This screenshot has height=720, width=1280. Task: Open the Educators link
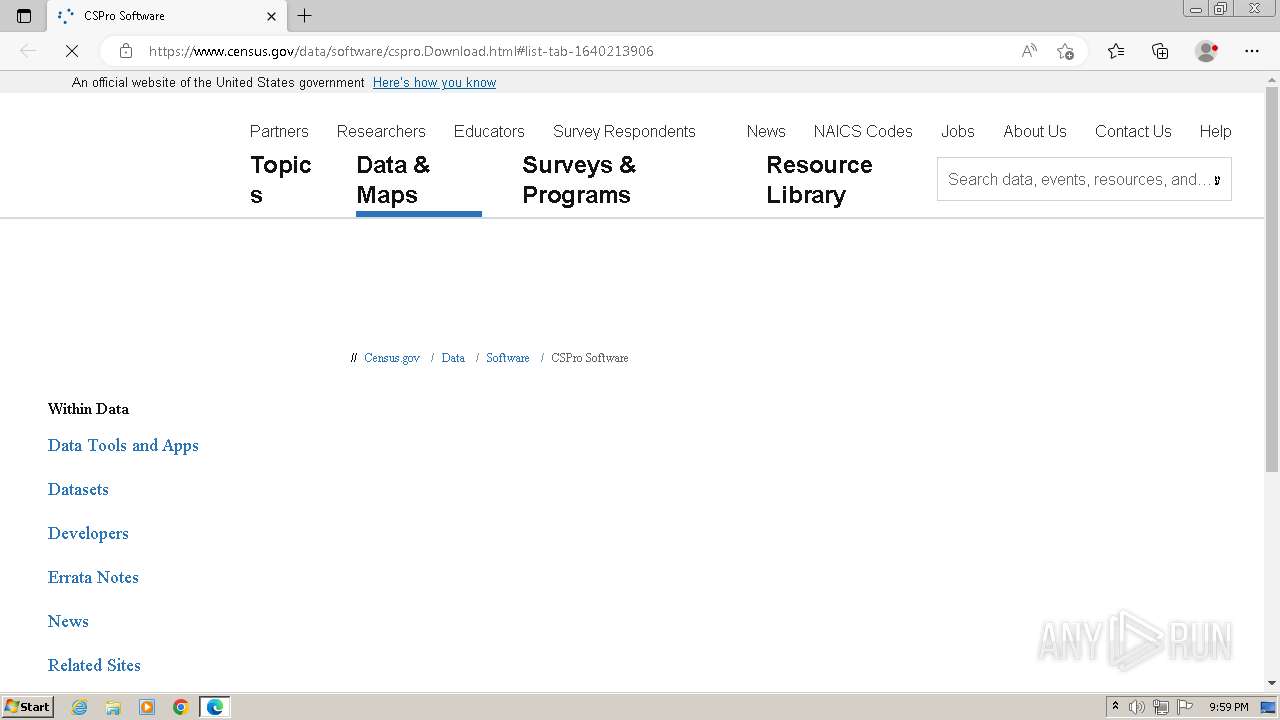[489, 131]
